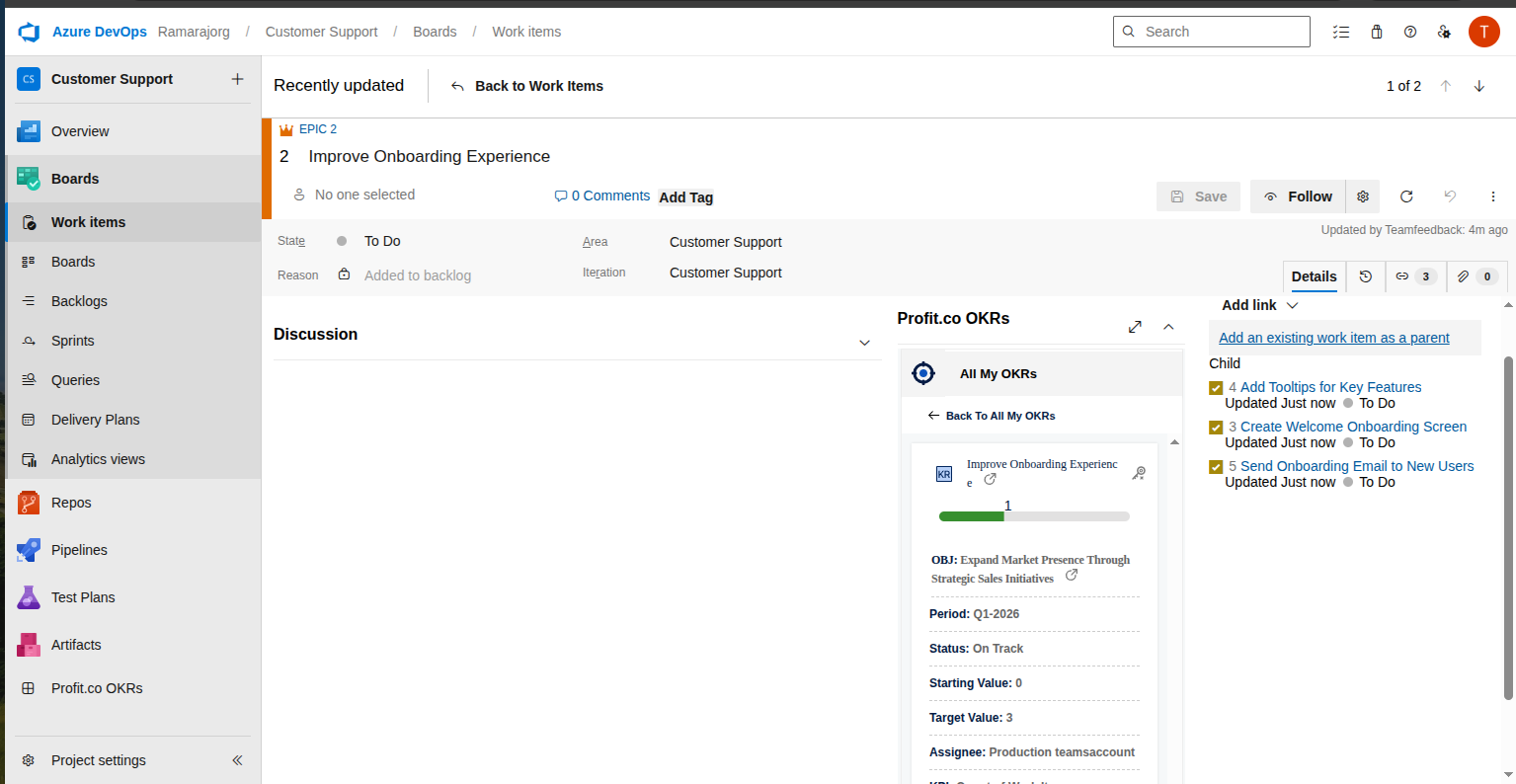Open the Area Customer Support field
1516x784 pixels.
(726, 242)
